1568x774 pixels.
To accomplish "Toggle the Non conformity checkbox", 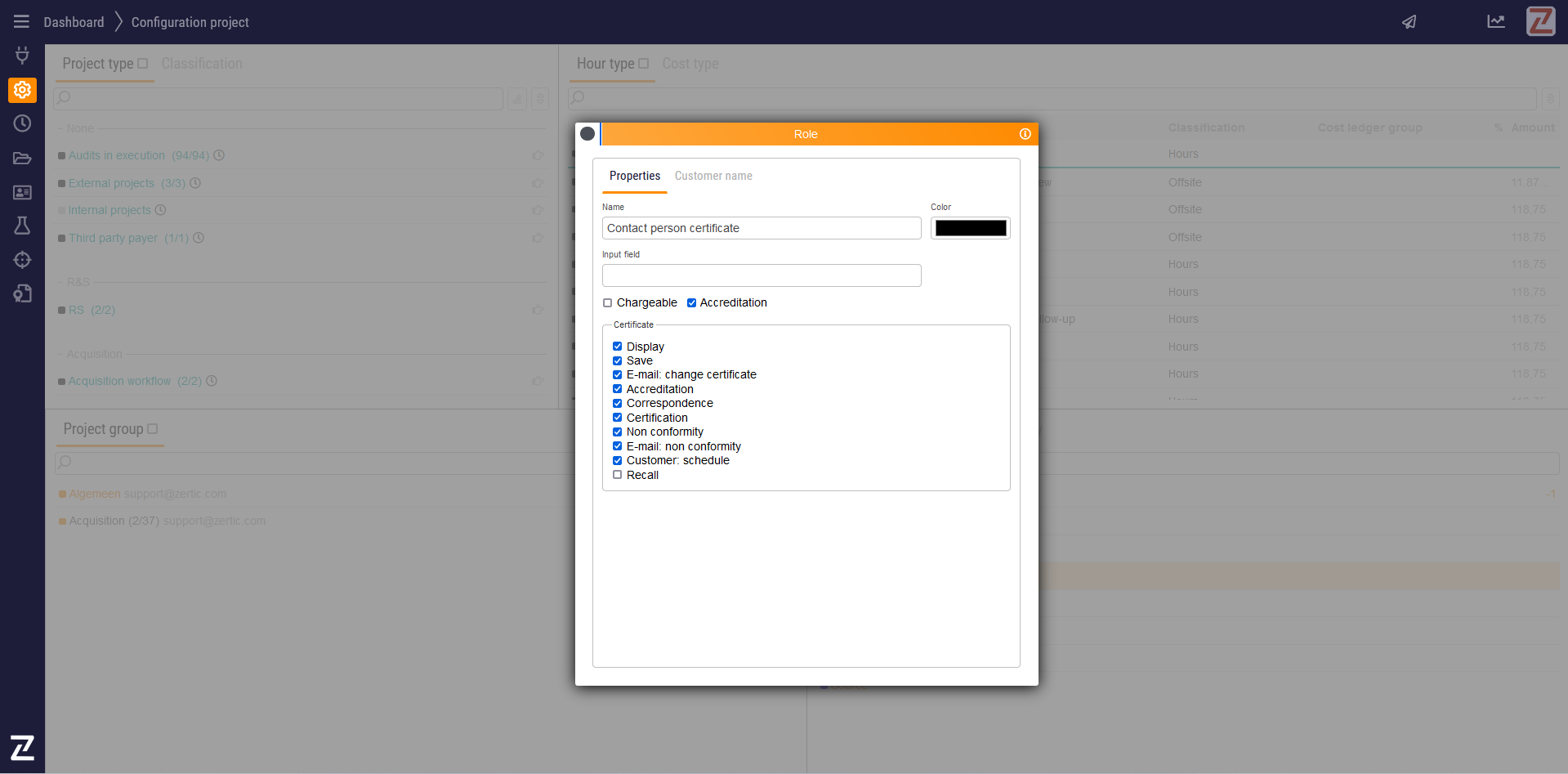I will pos(618,432).
